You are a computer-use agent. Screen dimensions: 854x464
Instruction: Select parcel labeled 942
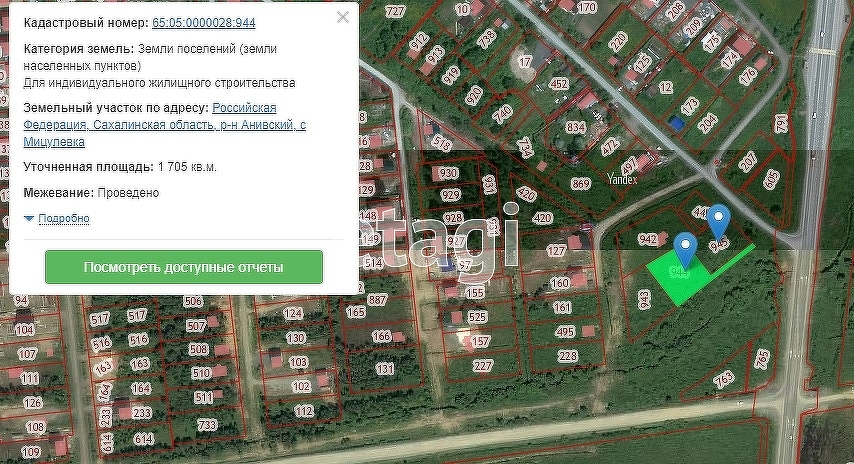tap(648, 239)
